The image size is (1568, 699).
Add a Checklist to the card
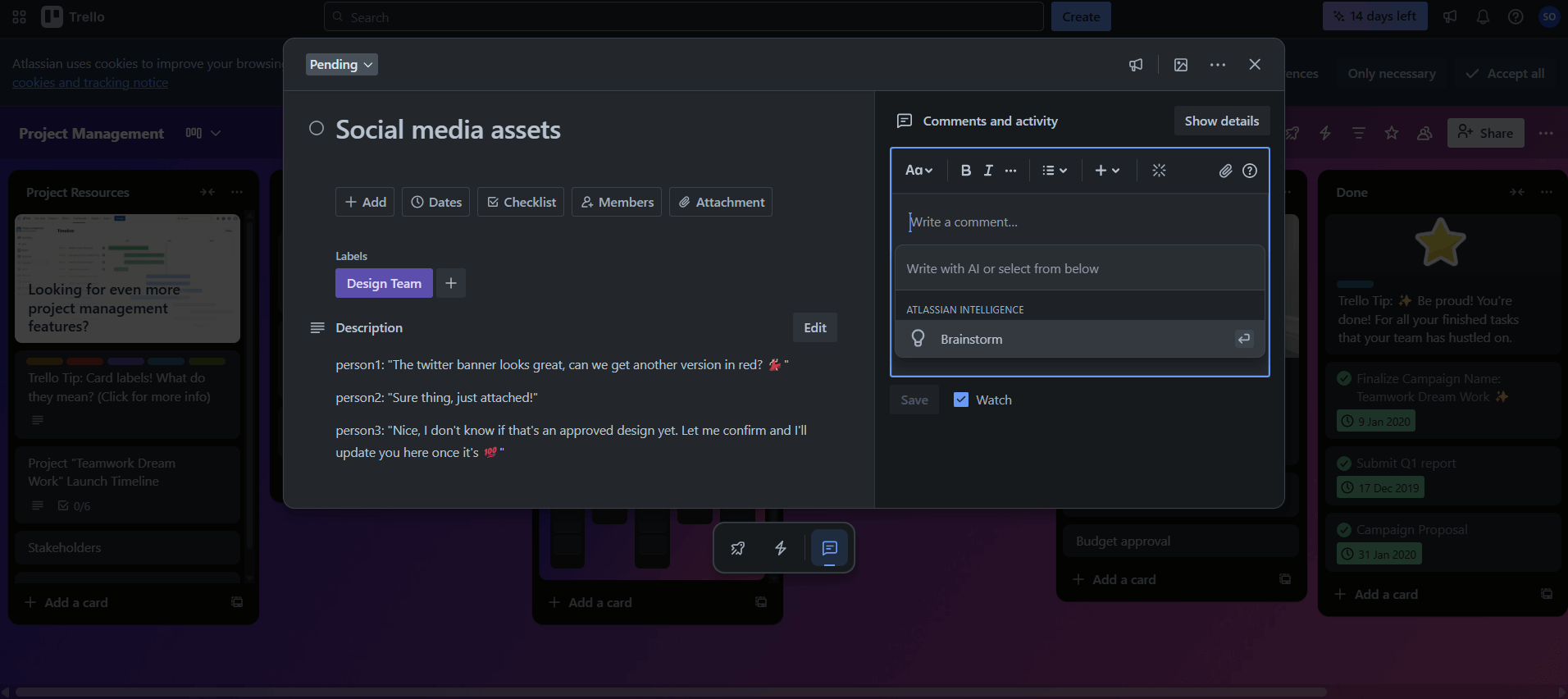coord(521,202)
